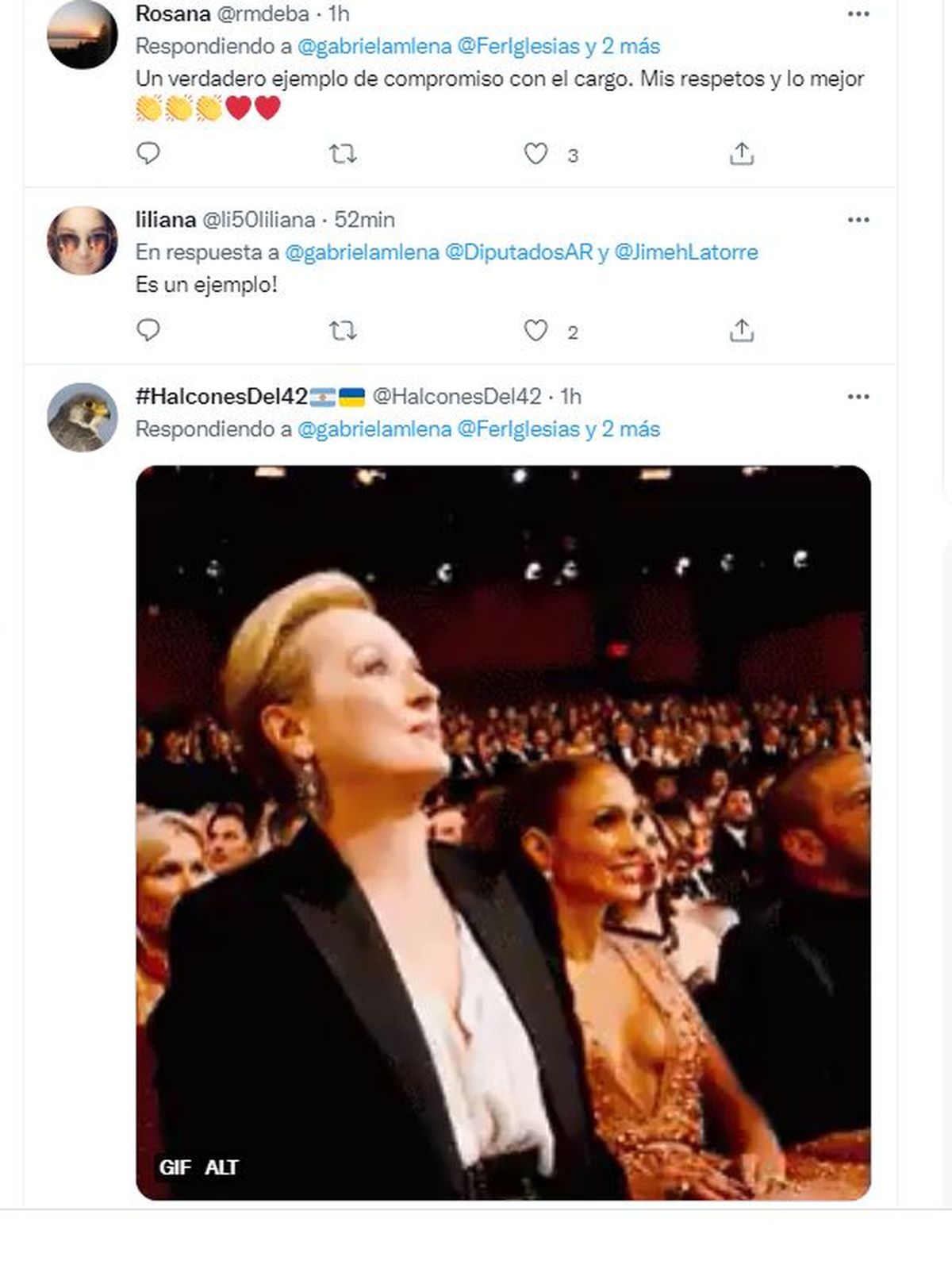Retweet Rosana's tweet
The width and height of the screenshot is (952, 1280).
[343, 153]
